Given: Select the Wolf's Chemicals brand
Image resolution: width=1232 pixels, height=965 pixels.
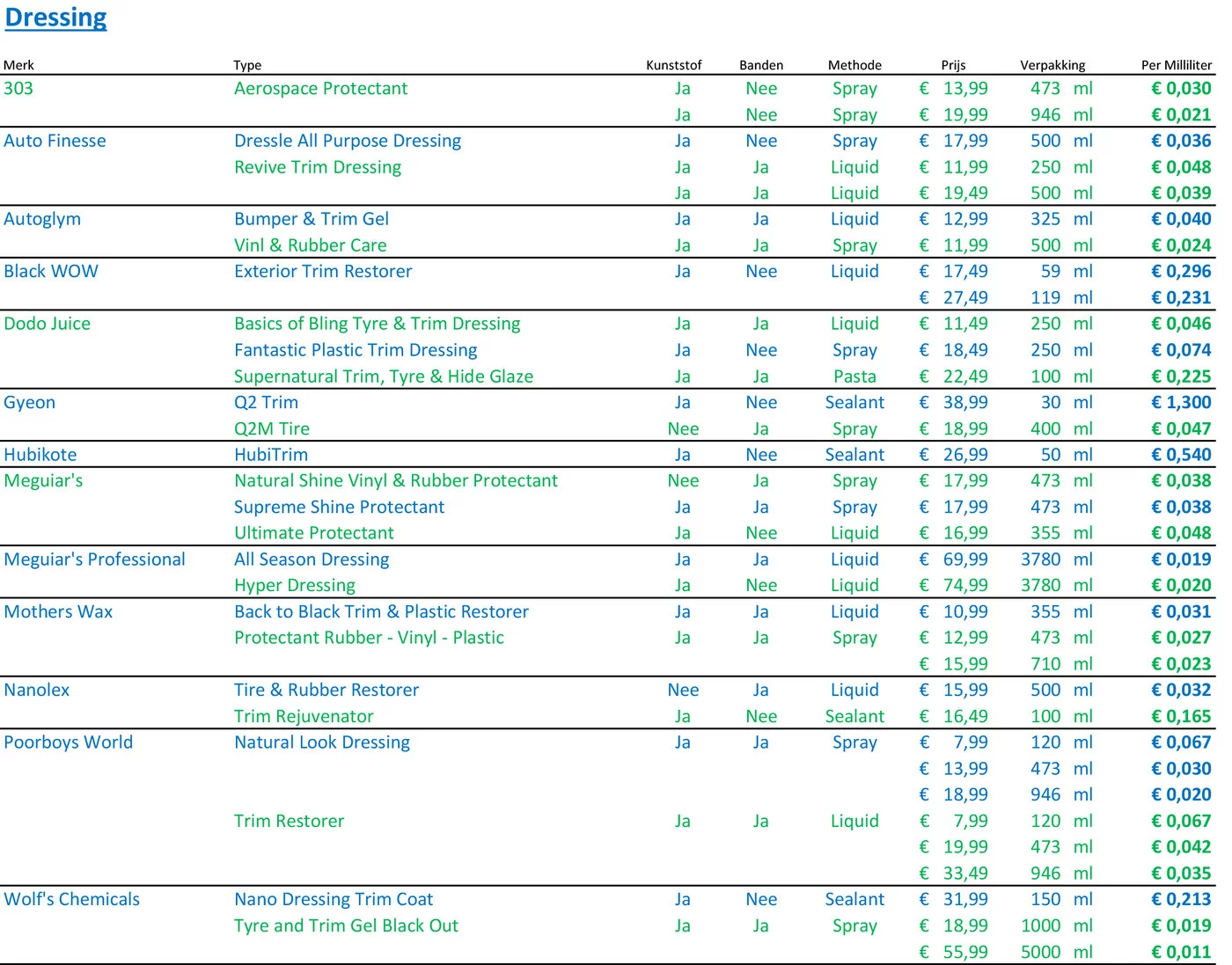Looking at the screenshot, I should coord(72,900).
